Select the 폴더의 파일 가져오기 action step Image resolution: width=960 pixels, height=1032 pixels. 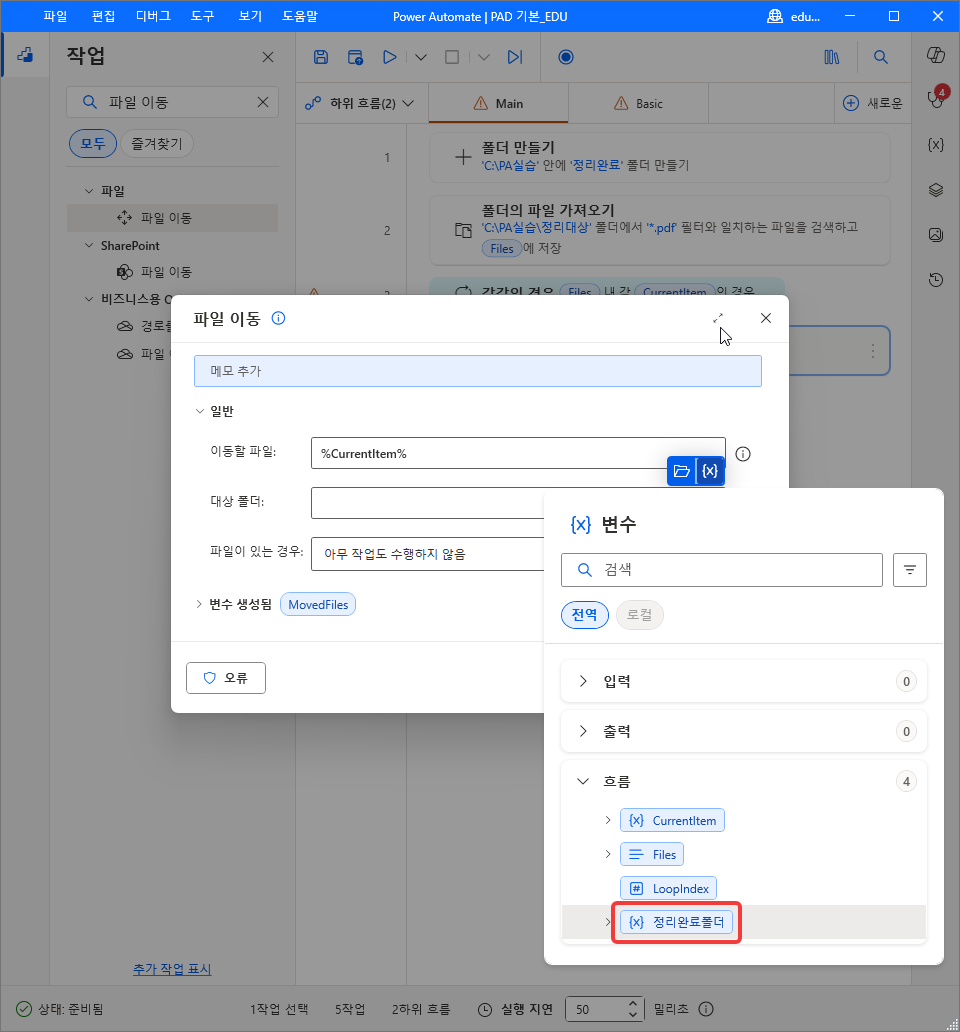click(659, 230)
